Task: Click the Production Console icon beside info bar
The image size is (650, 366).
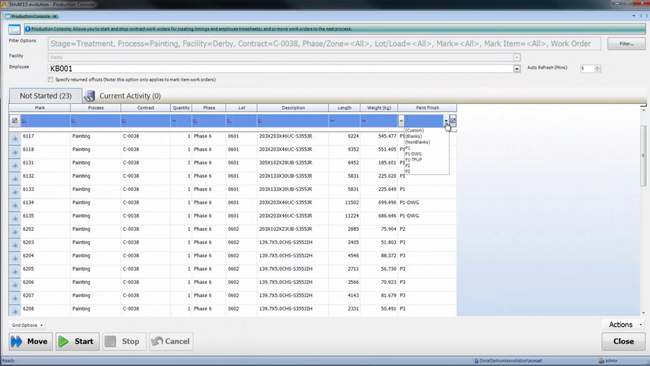Action: tap(14, 29)
